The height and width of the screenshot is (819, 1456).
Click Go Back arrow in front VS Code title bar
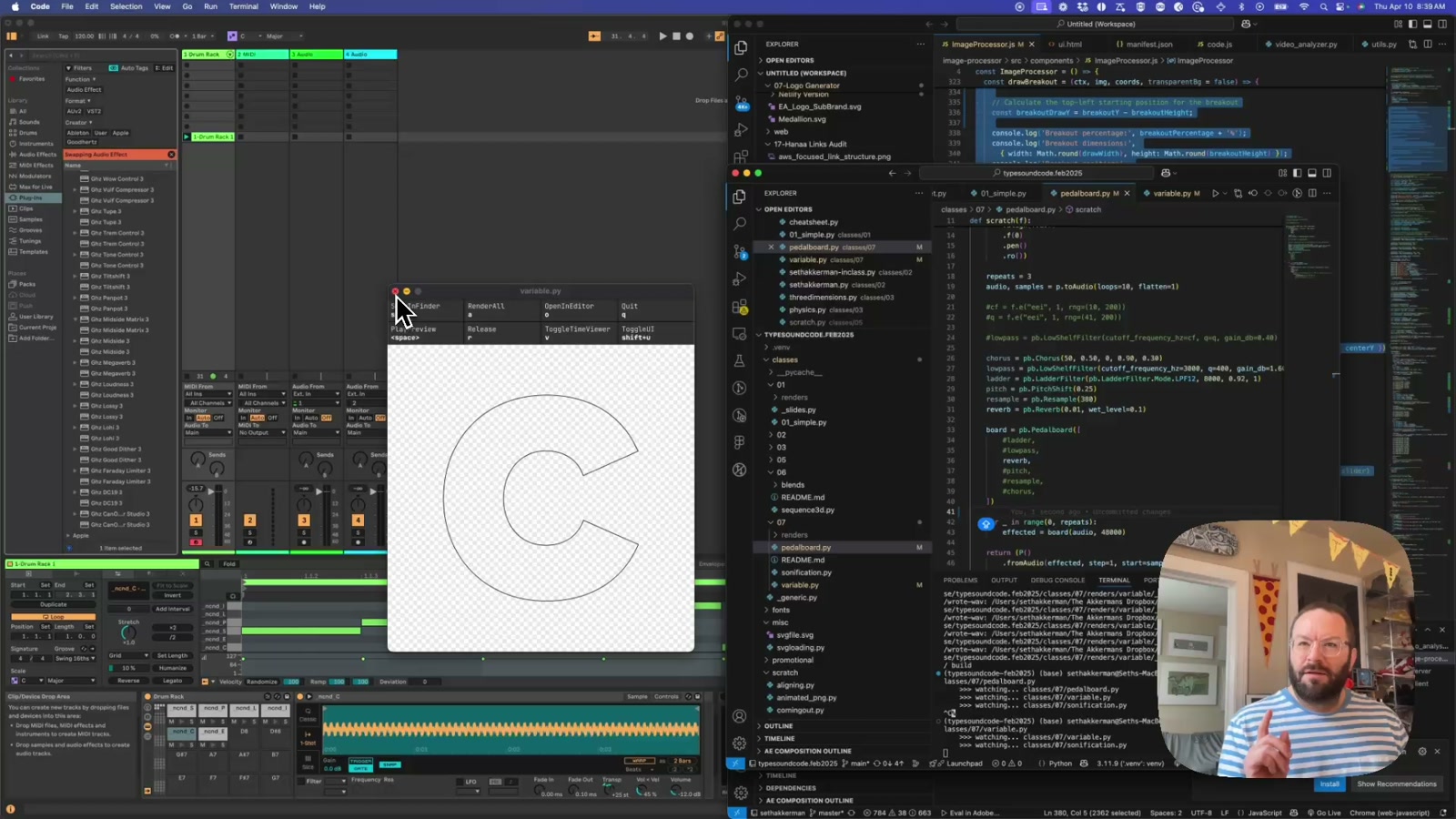(892, 173)
